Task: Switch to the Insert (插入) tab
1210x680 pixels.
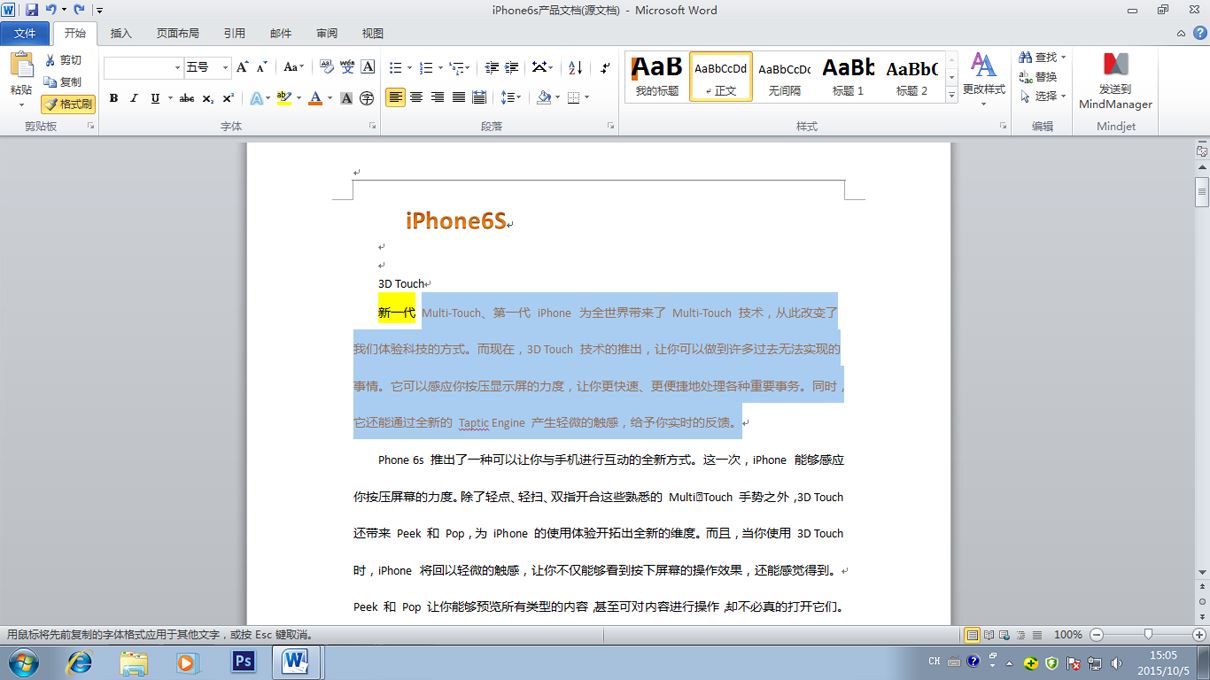Action: [x=121, y=33]
